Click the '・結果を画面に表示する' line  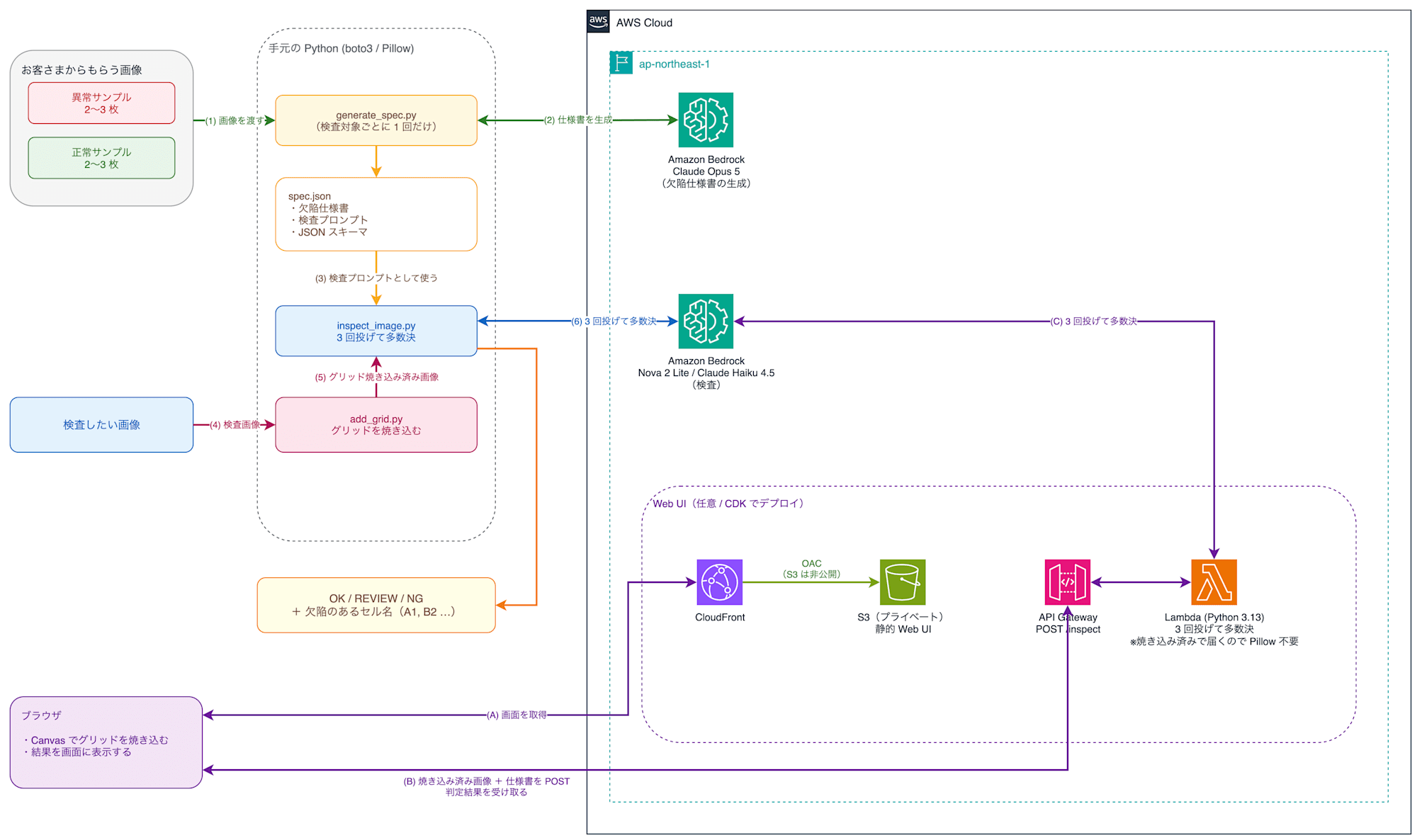tap(77, 751)
